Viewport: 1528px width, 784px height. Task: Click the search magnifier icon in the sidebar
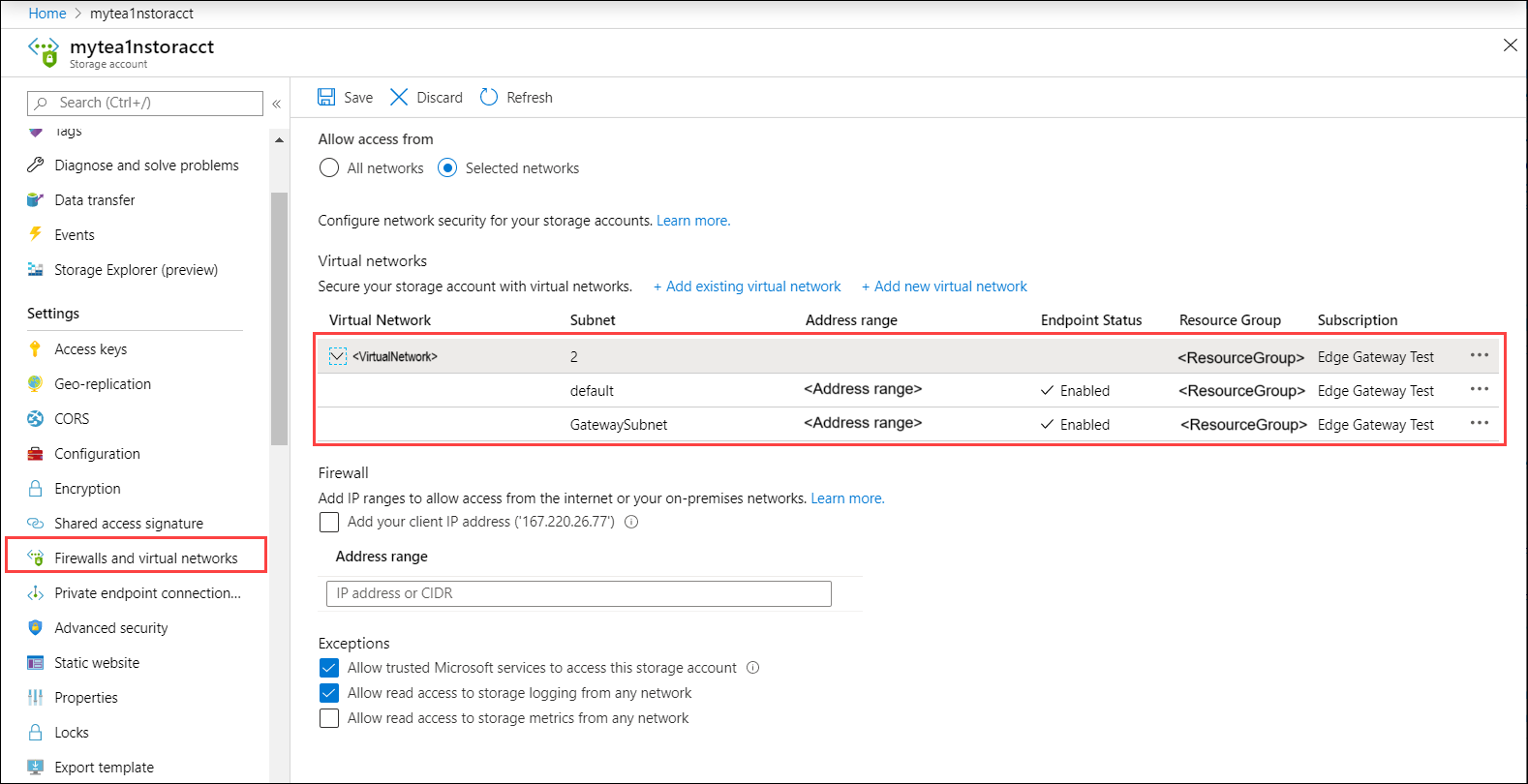point(41,103)
